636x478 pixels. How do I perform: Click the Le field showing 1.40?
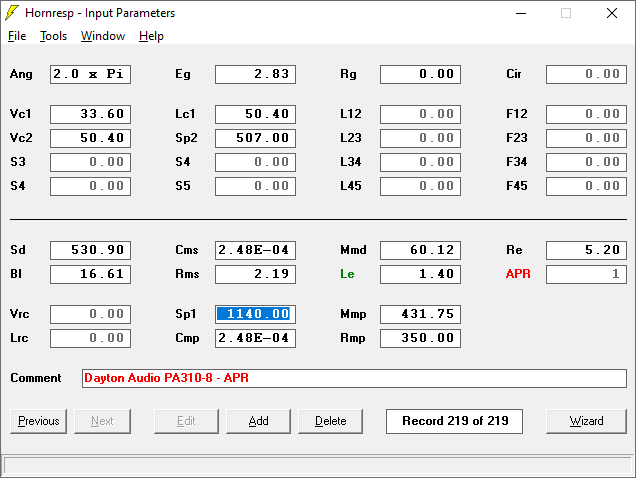pos(421,274)
